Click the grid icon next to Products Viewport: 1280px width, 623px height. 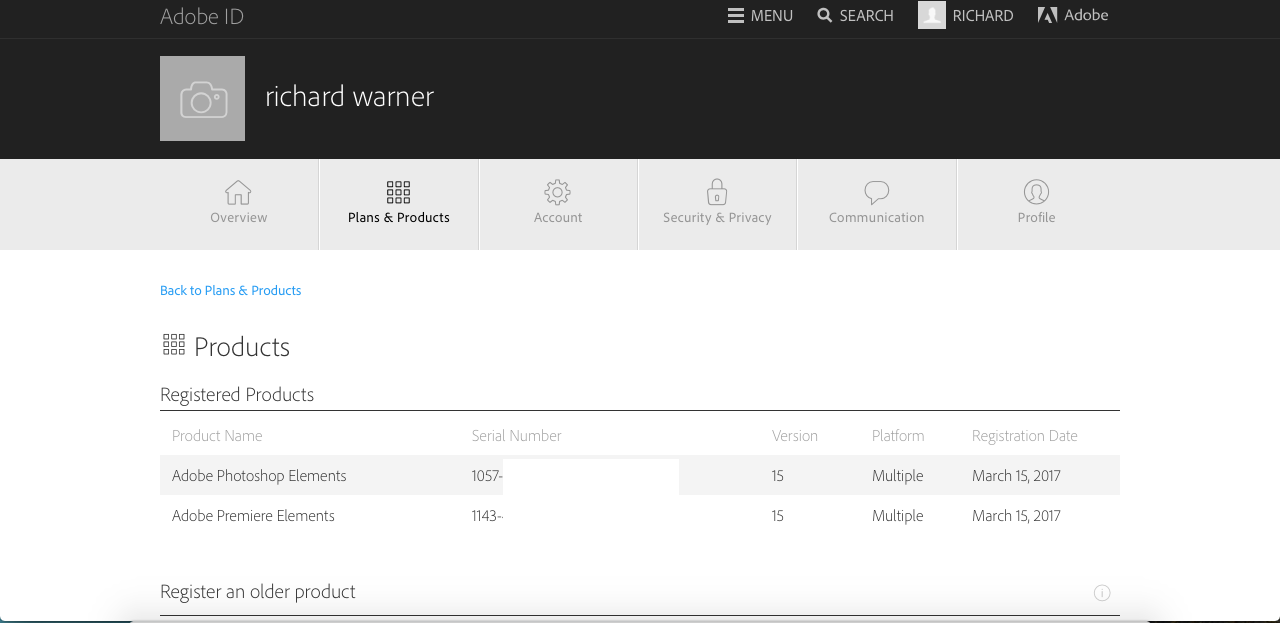[x=174, y=345]
